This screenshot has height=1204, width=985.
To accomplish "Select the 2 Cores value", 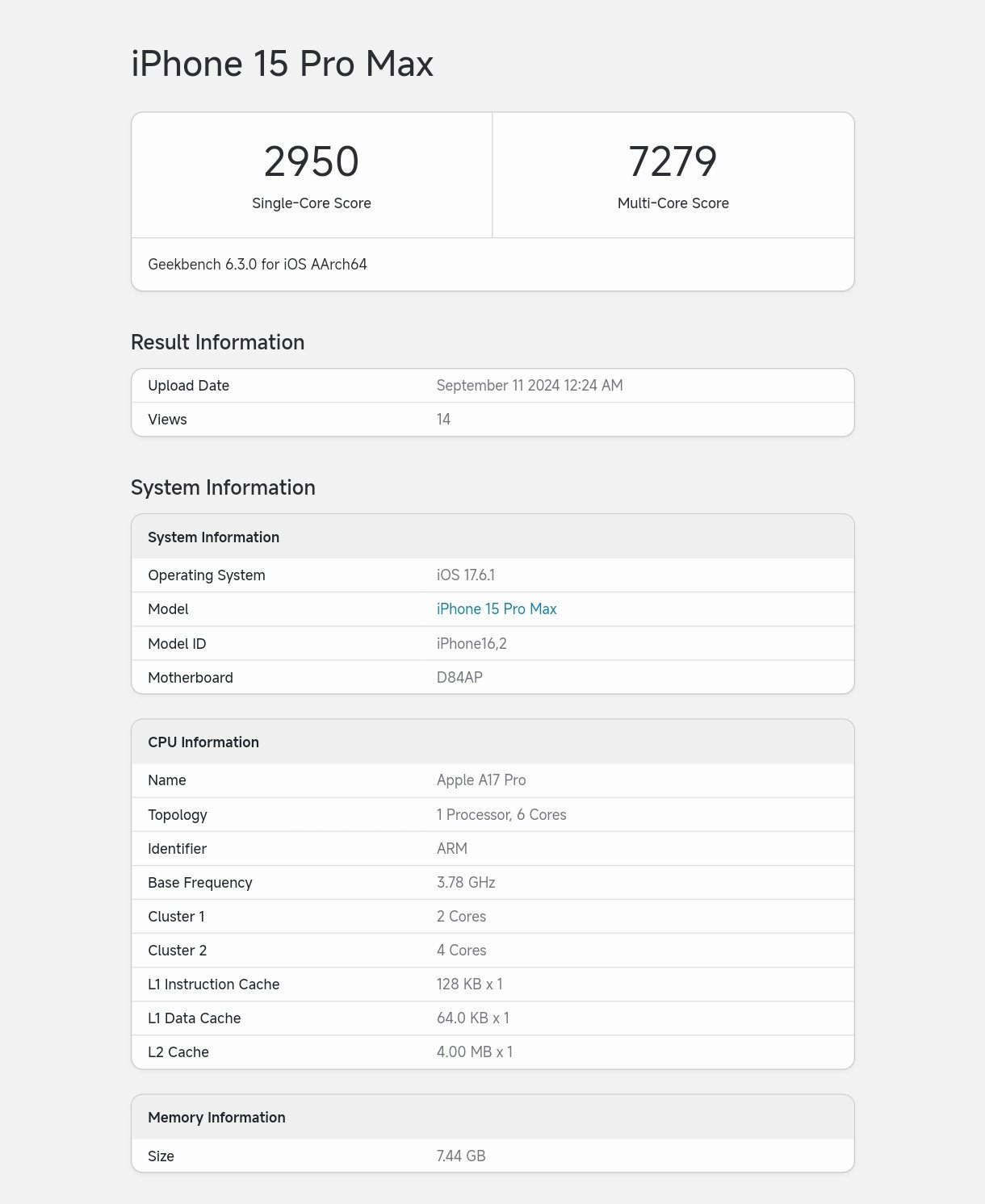I will click(x=461, y=917).
